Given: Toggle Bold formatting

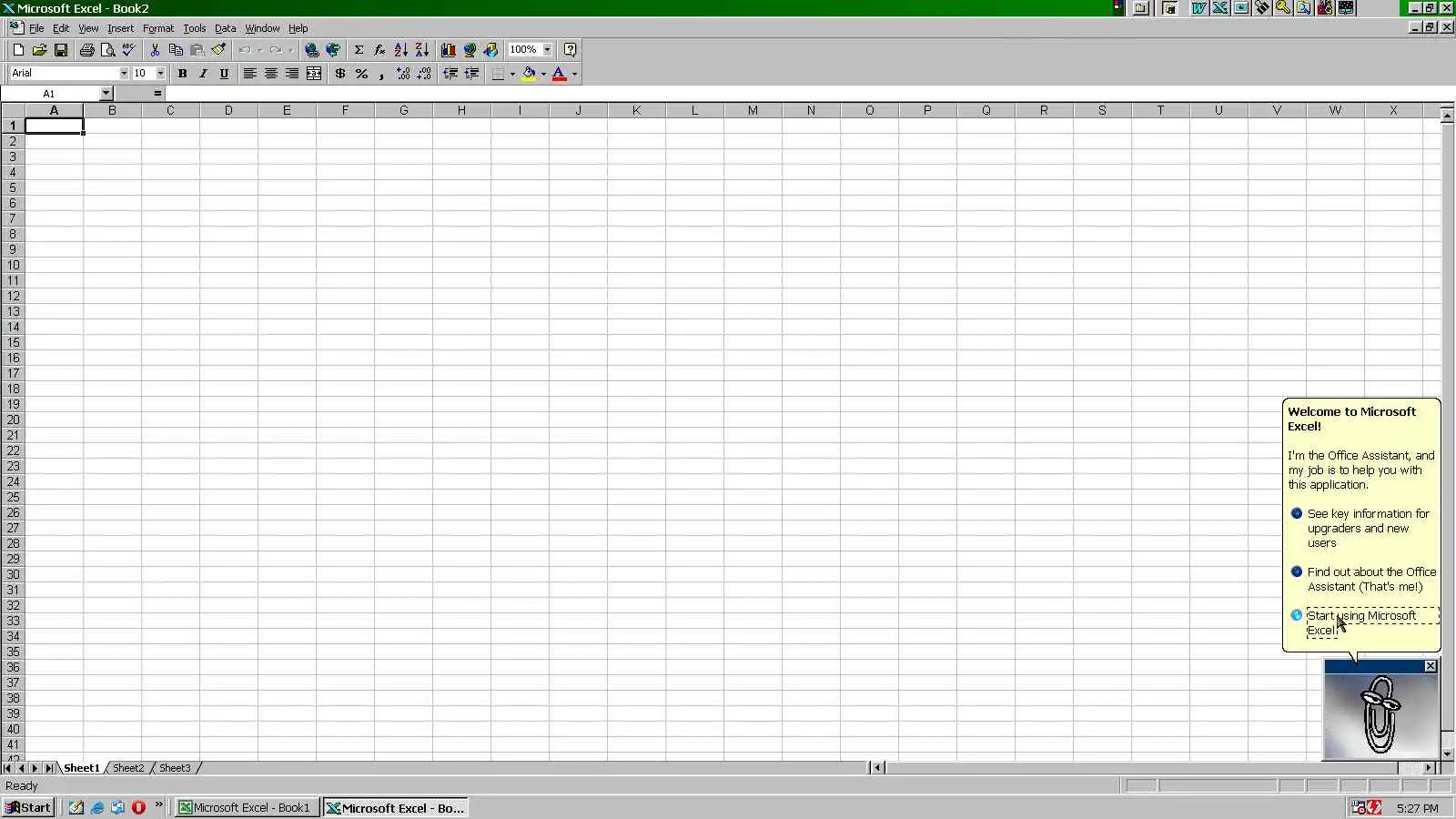Looking at the screenshot, I should [182, 74].
